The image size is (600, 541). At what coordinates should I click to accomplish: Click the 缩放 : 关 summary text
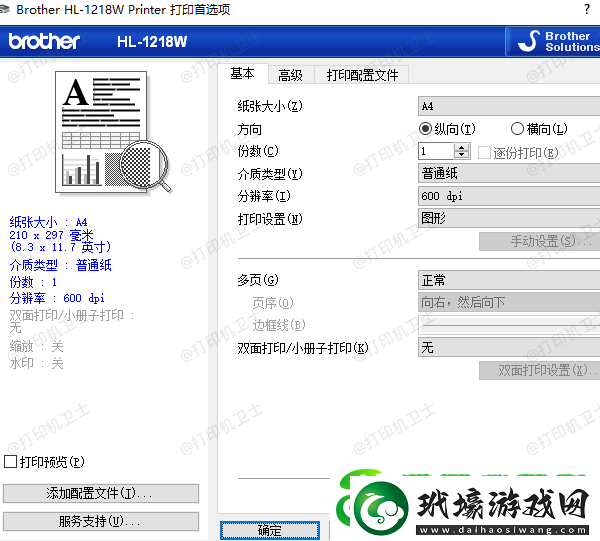(x=36, y=347)
